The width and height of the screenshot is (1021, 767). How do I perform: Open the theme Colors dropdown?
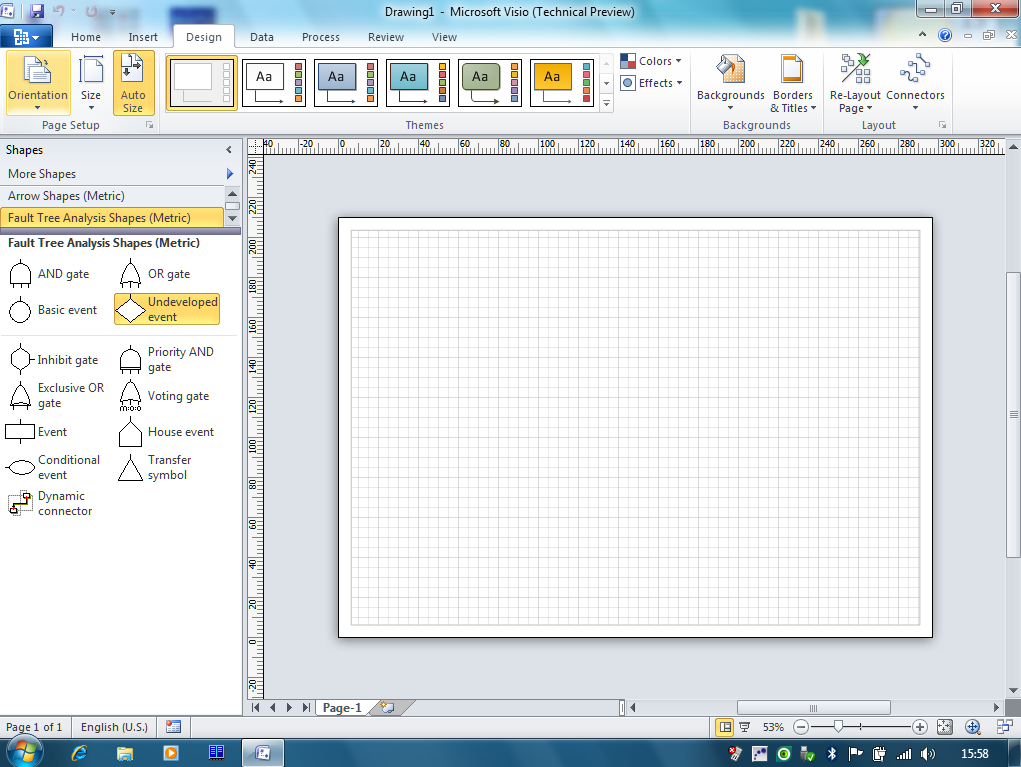point(650,61)
